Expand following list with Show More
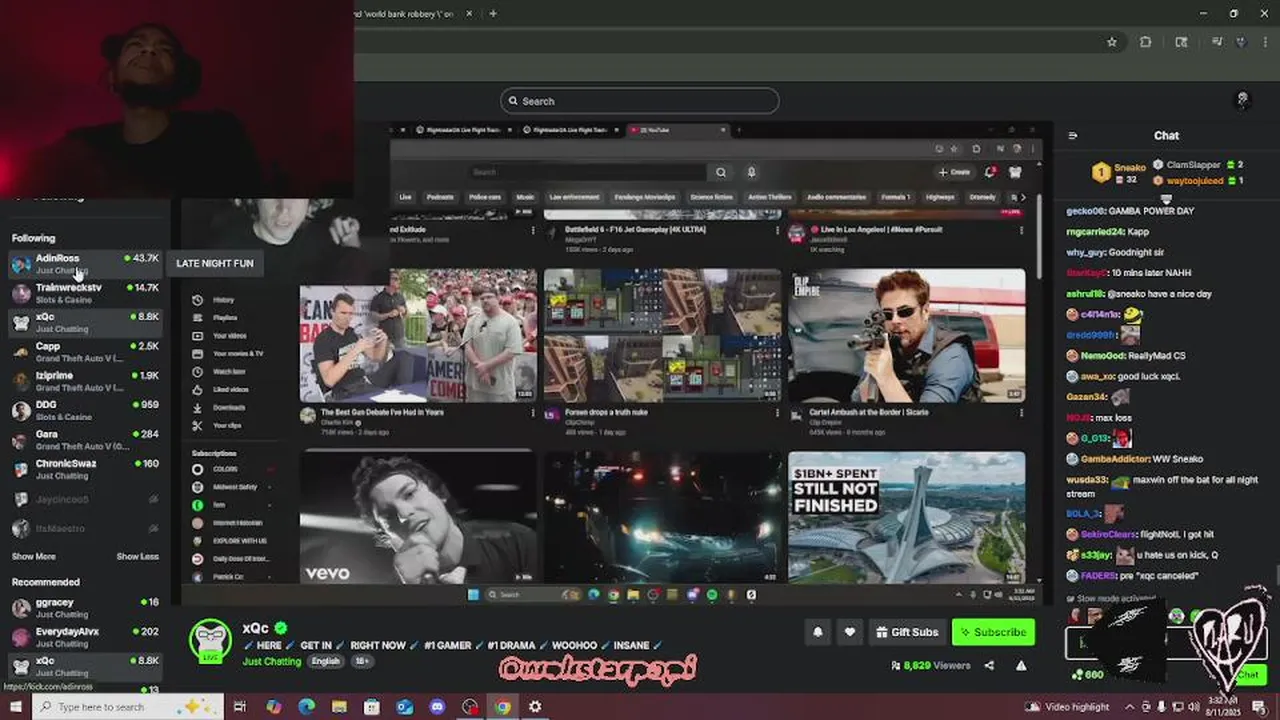The image size is (1280, 720). coord(33,556)
